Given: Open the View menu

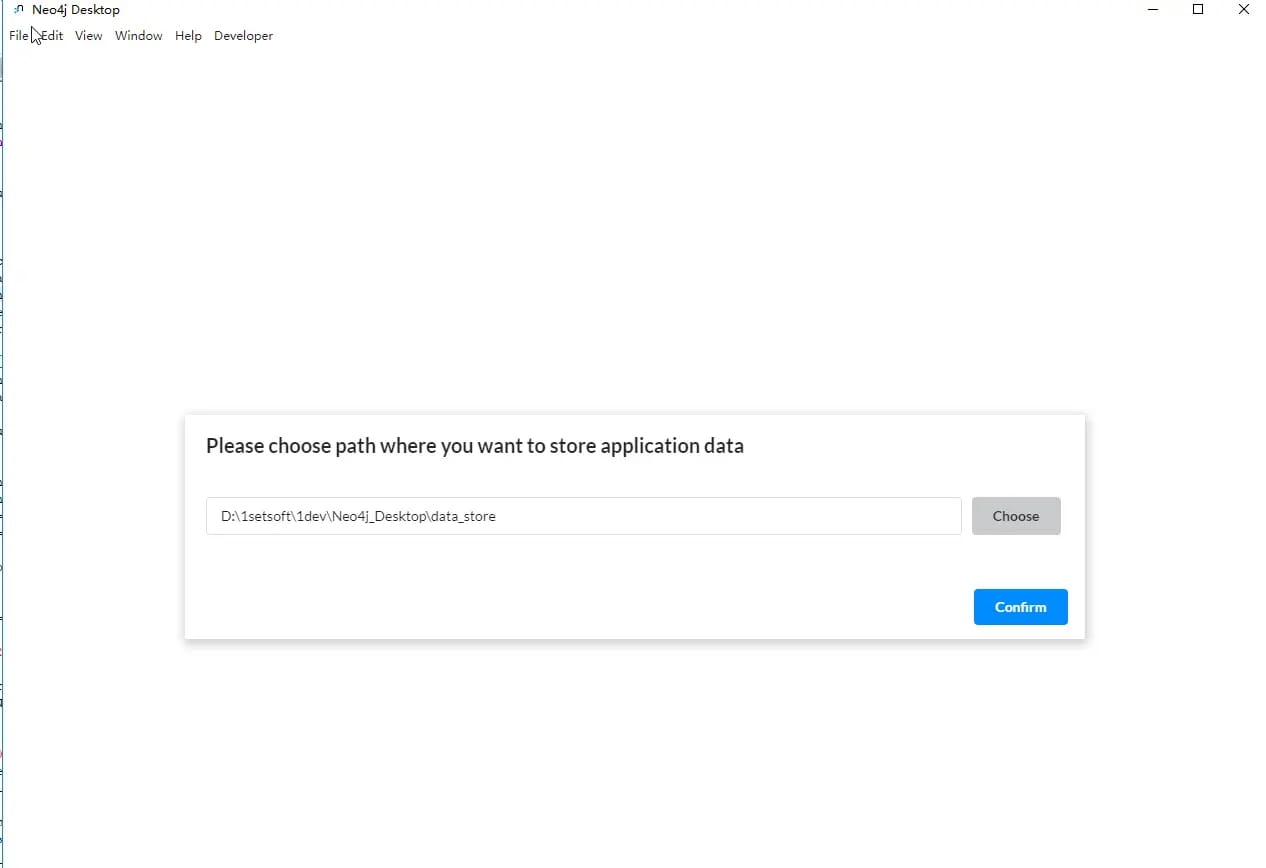Looking at the screenshot, I should 89,36.
